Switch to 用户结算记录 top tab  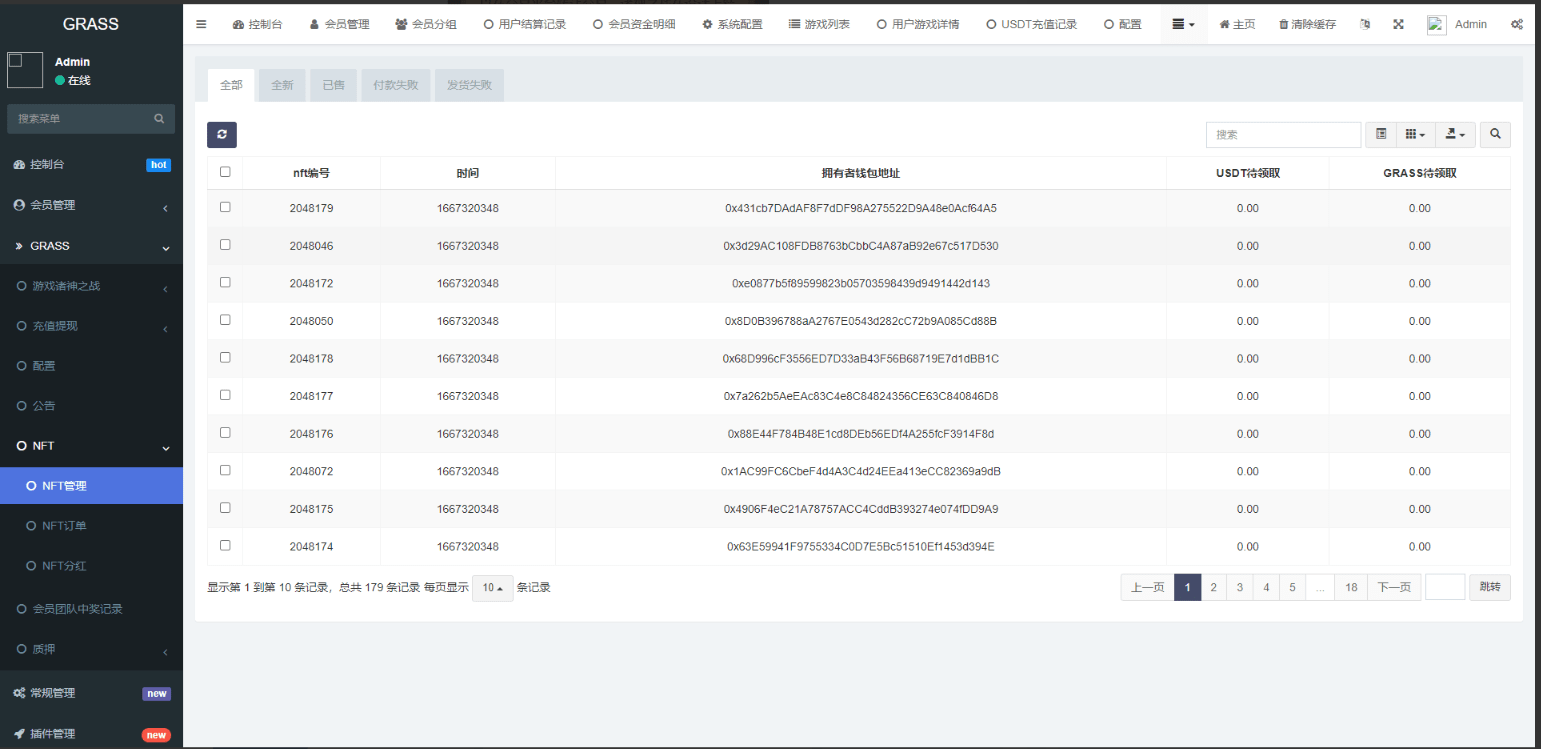[524, 24]
